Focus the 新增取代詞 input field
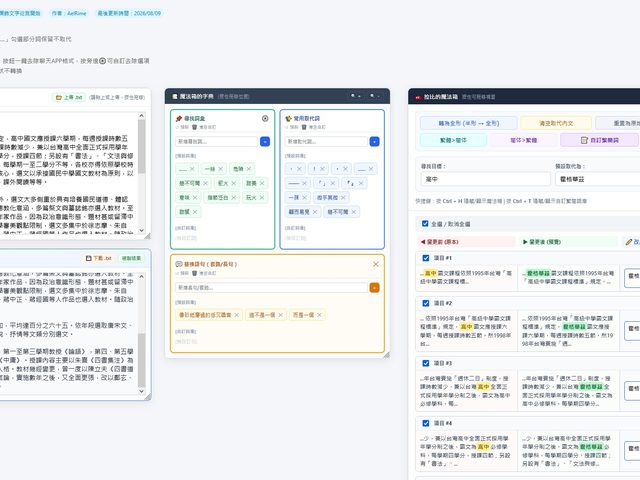 click(326, 142)
